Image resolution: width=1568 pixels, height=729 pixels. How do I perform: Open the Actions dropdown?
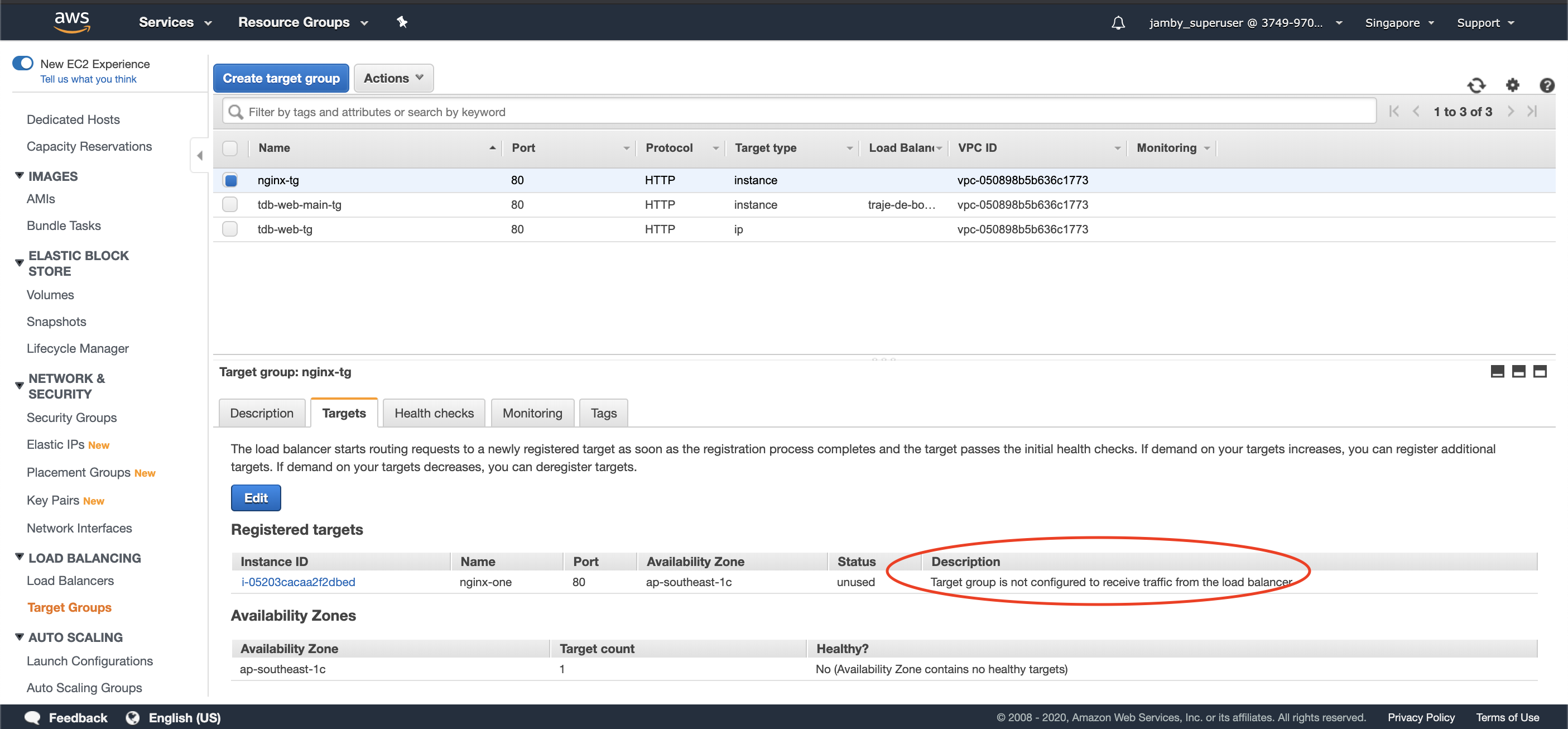click(393, 78)
